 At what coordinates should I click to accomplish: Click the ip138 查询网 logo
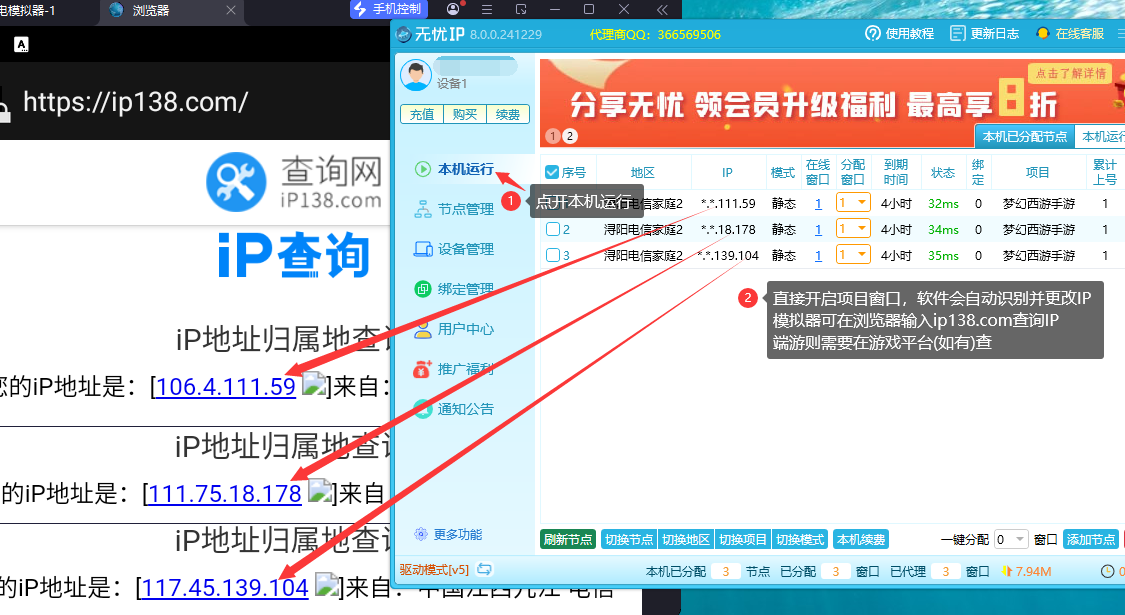point(294,182)
